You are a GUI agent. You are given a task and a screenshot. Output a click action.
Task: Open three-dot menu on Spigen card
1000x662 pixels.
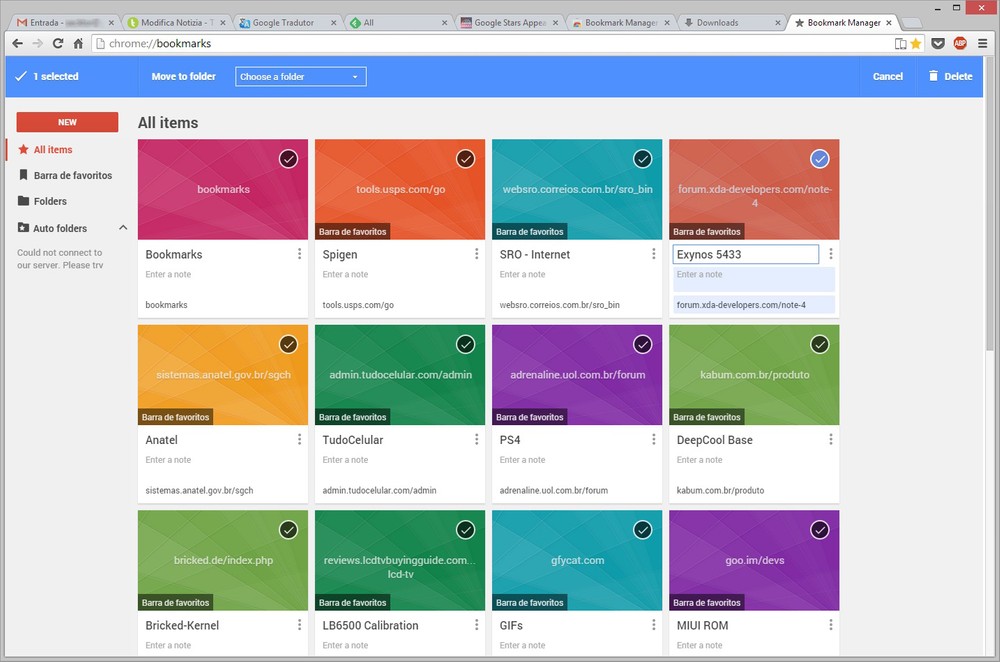click(x=477, y=254)
